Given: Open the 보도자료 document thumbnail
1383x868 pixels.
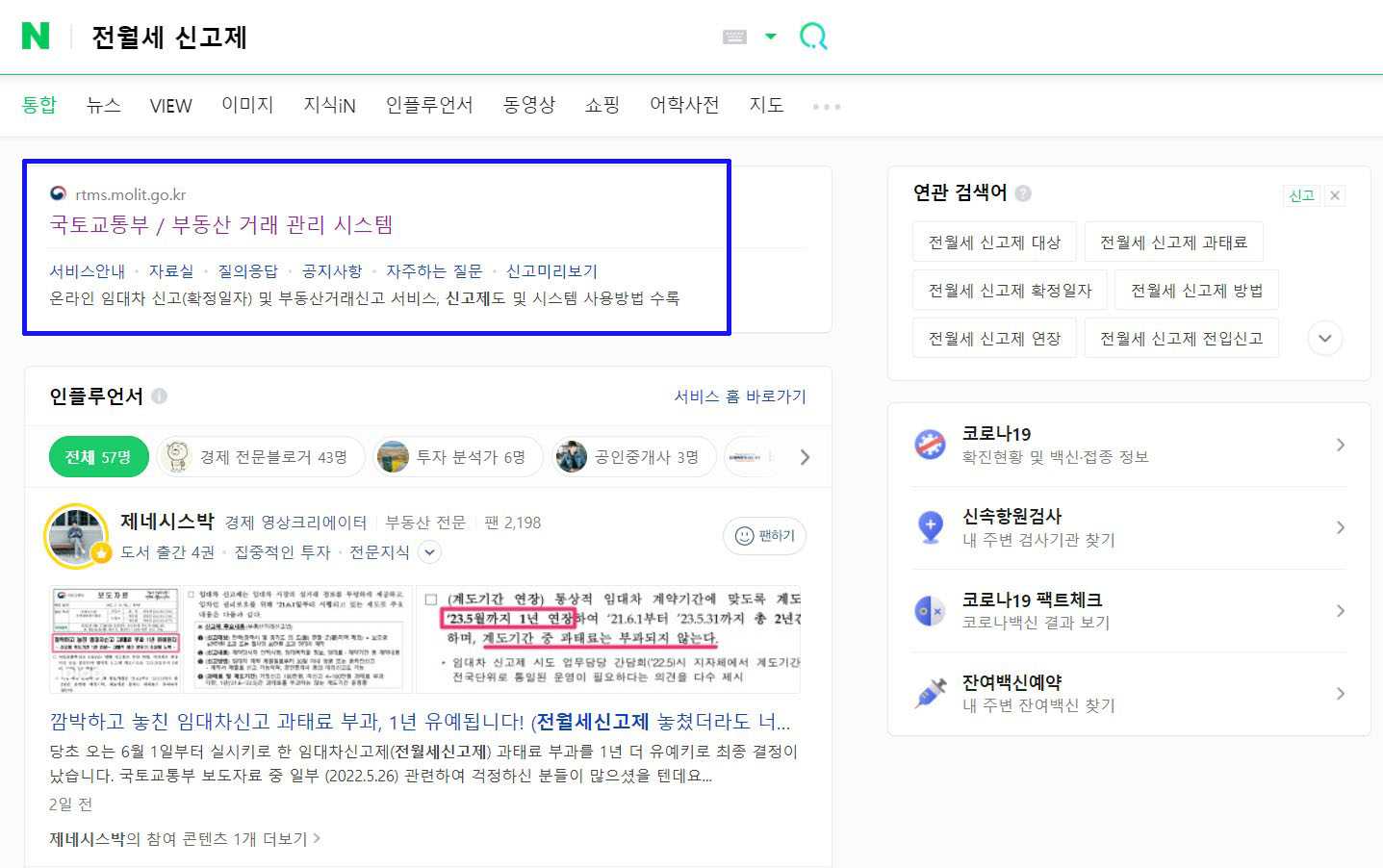Looking at the screenshot, I should [x=115, y=639].
